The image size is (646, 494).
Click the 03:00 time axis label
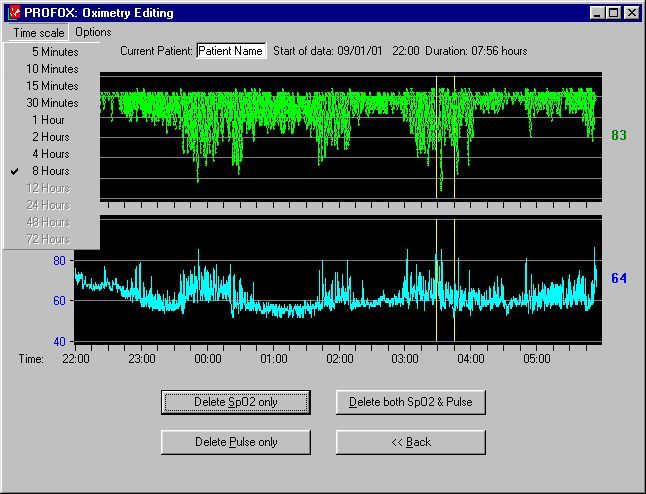(x=405, y=359)
